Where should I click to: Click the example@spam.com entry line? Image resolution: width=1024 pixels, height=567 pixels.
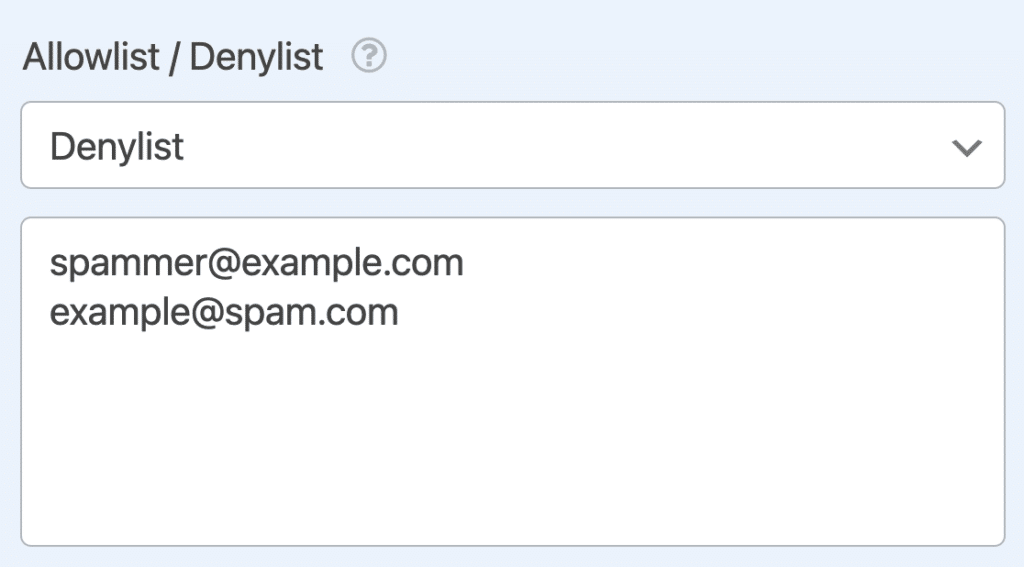pos(224,312)
